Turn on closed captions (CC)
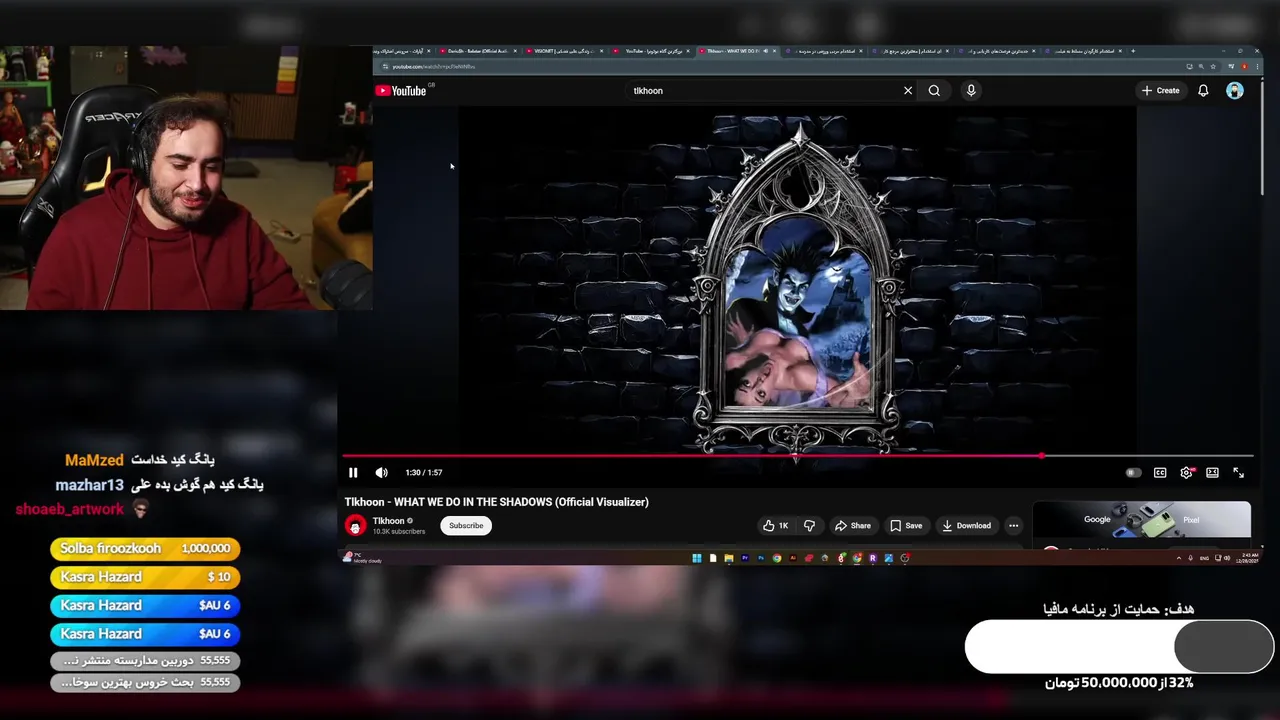 click(x=1160, y=473)
